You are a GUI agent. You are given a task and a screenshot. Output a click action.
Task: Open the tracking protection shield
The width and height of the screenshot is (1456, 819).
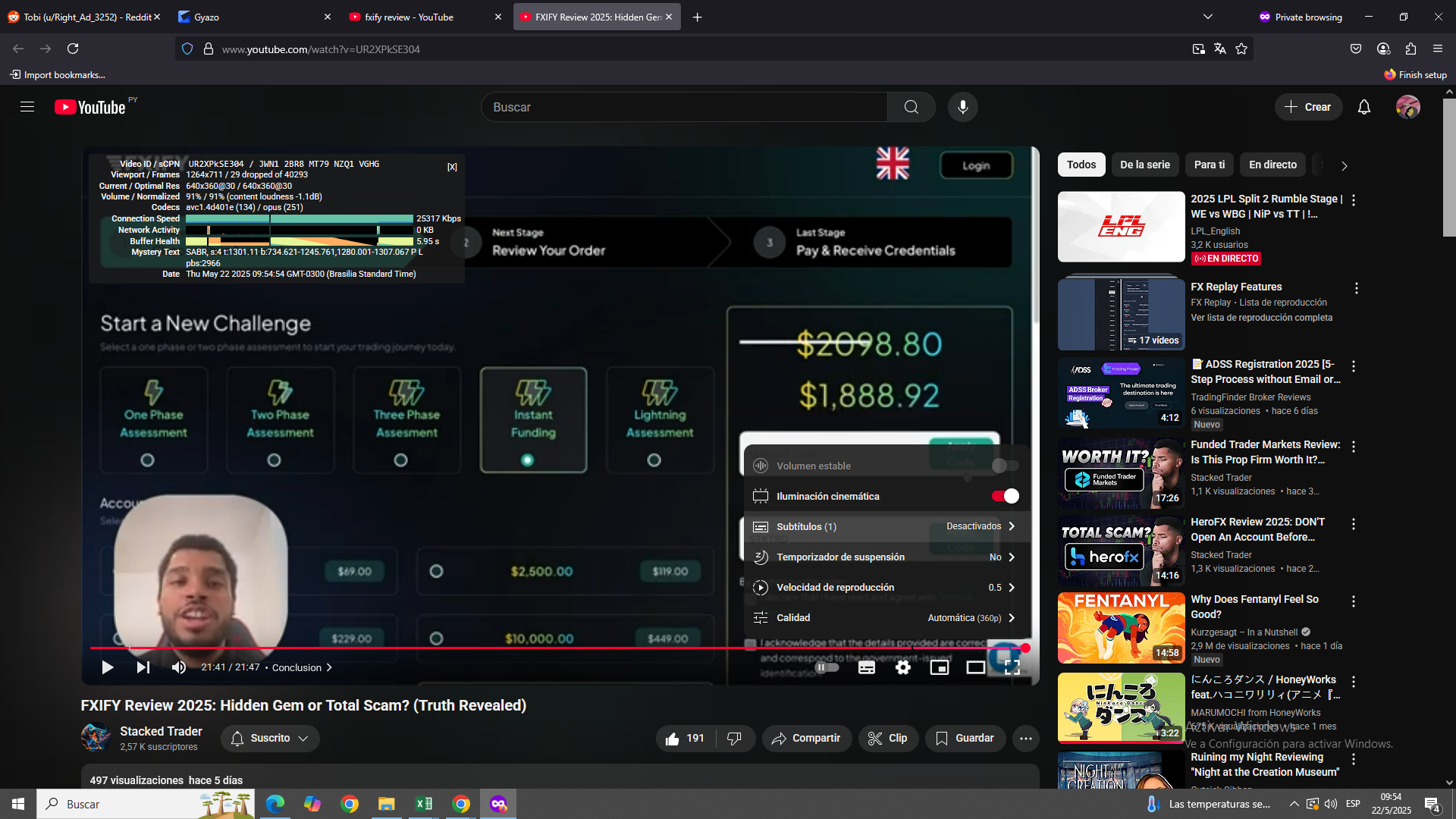point(187,49)
